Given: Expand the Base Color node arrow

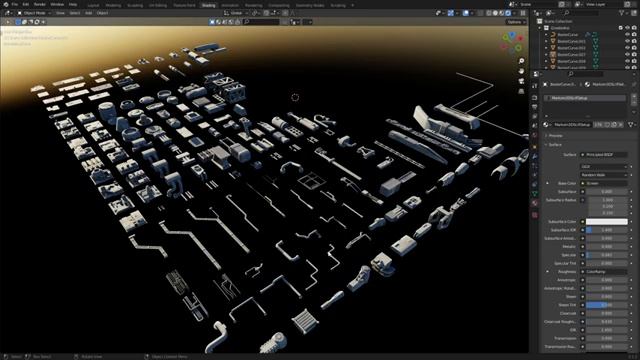Looking at the screenshot, I should (547, 183).
